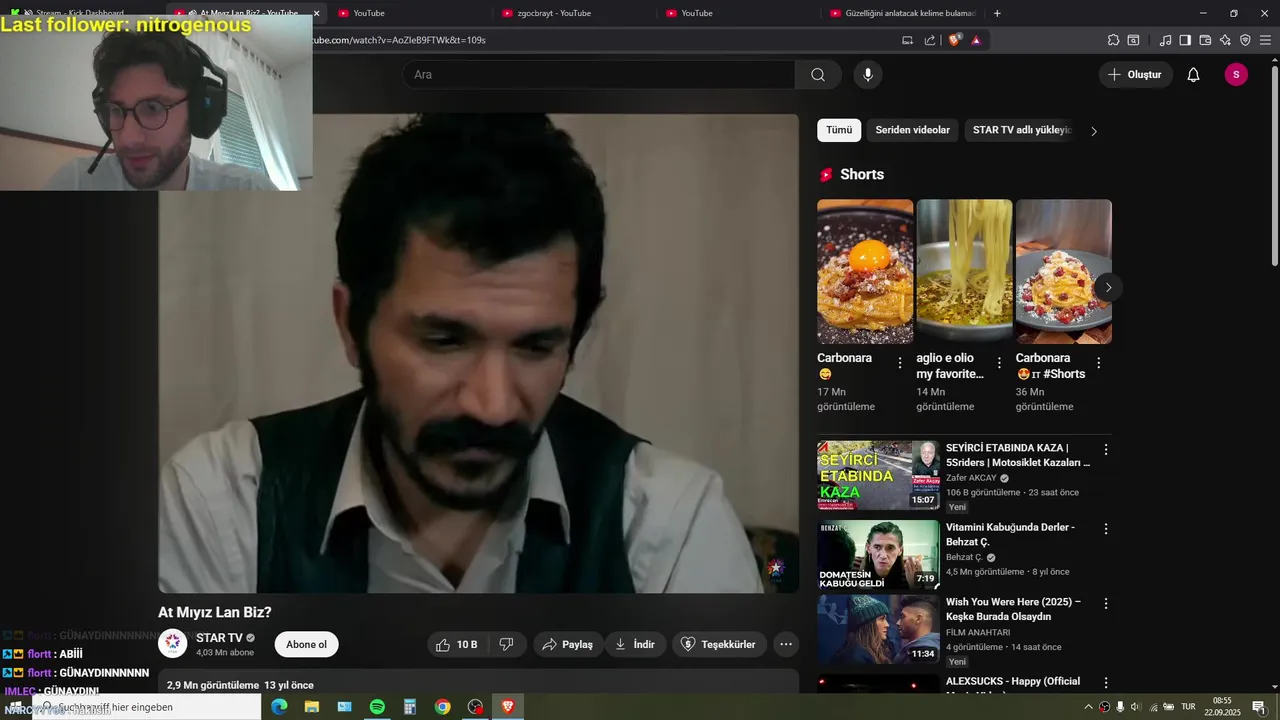Open options for Wish You Were Here video
The image size is (1280, 720).
(1106, 604)
